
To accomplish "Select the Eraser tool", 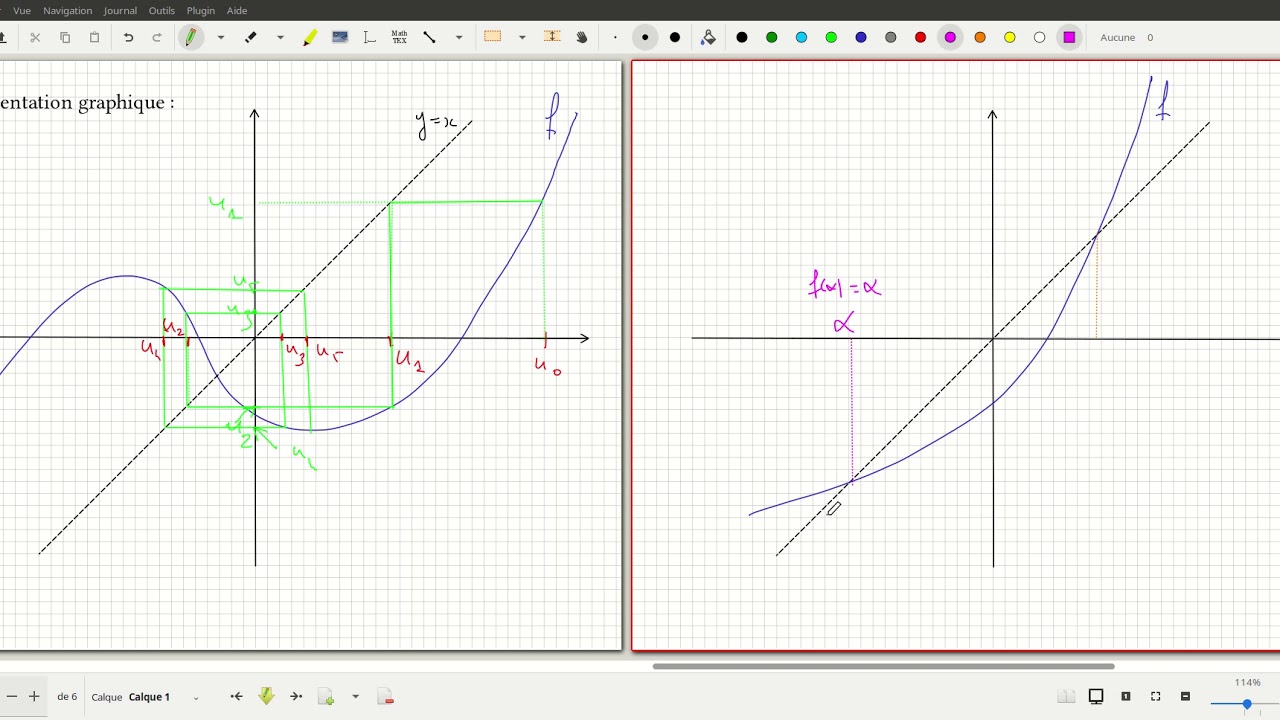I will pyautogui.click(x=251, y=37).
